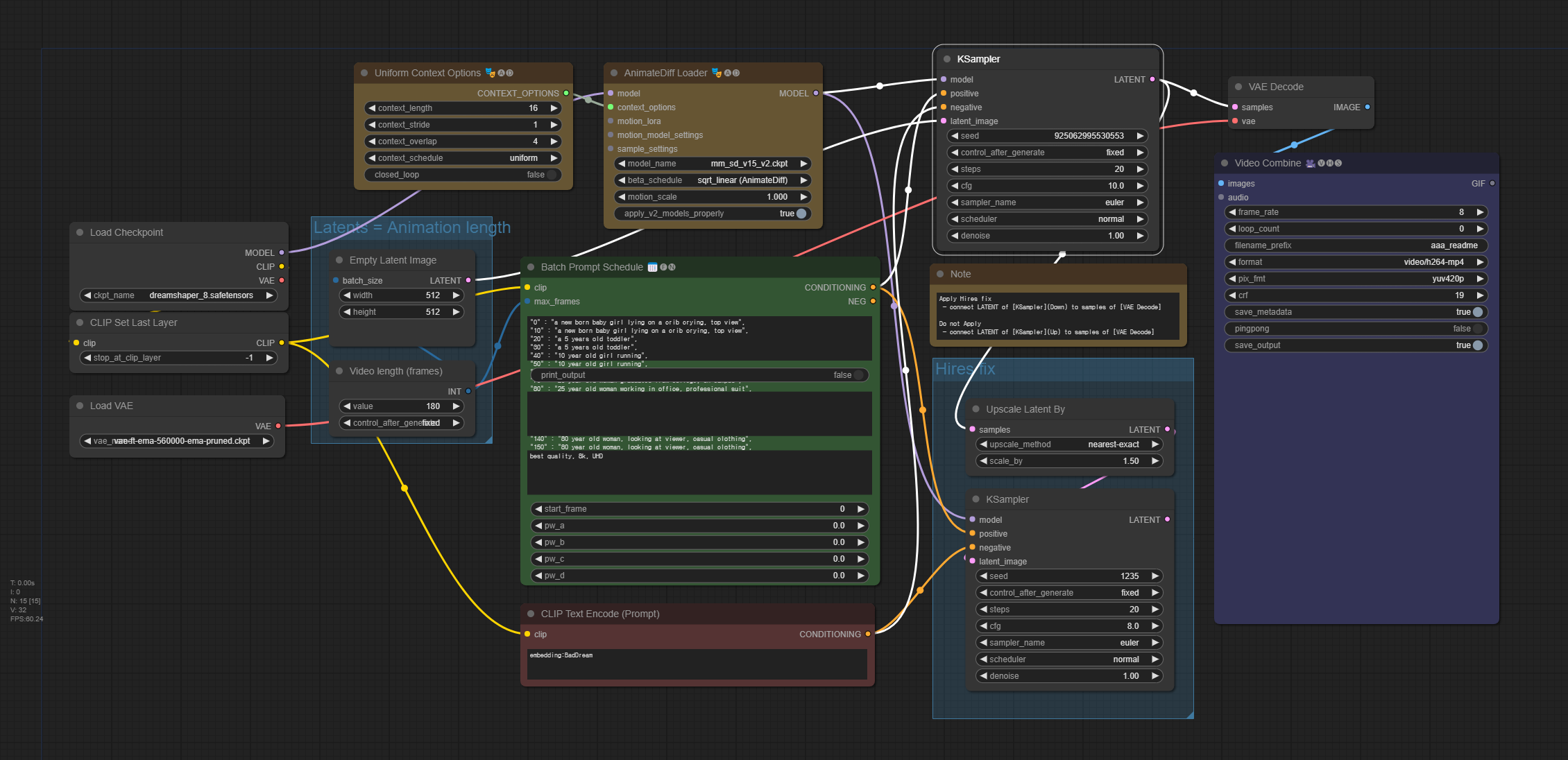The image size is (1568, 760).
Task: Click the Hires fix group resize corner
Action: click(1189, 714)
